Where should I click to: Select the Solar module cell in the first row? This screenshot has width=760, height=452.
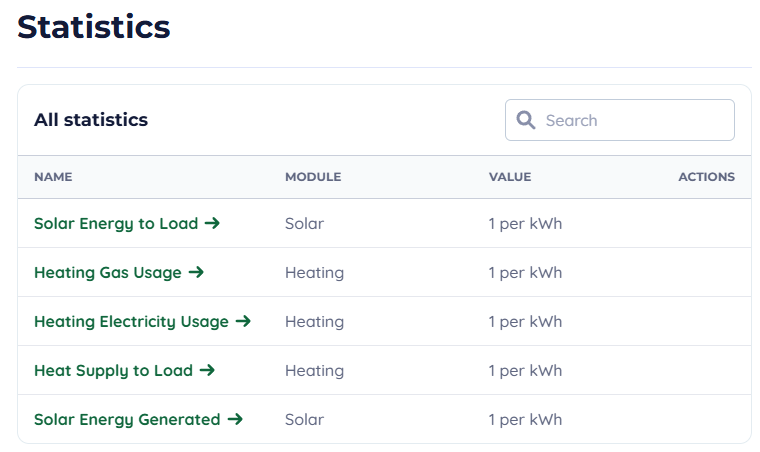point(304,223)
